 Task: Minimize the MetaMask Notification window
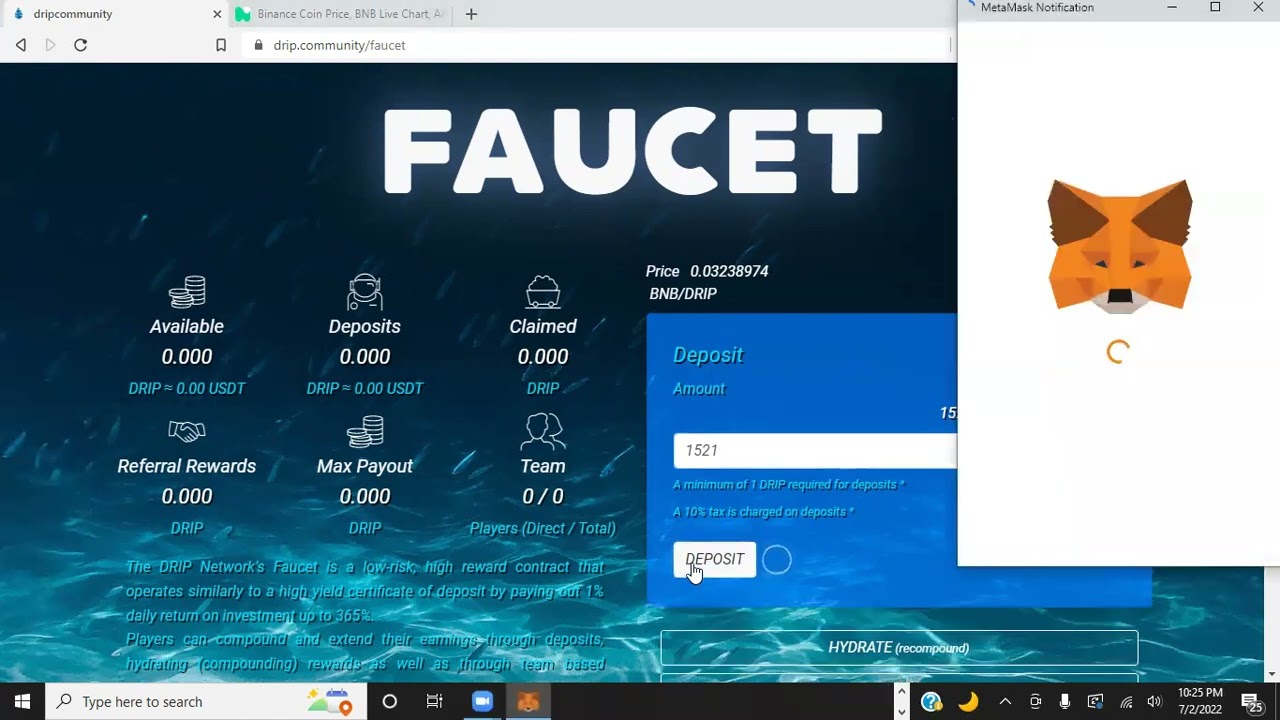[x=1172, y=7]
